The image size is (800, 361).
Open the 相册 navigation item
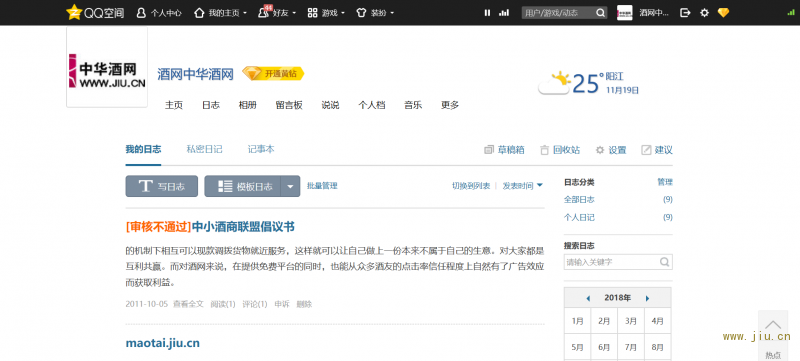click(247, 105)
